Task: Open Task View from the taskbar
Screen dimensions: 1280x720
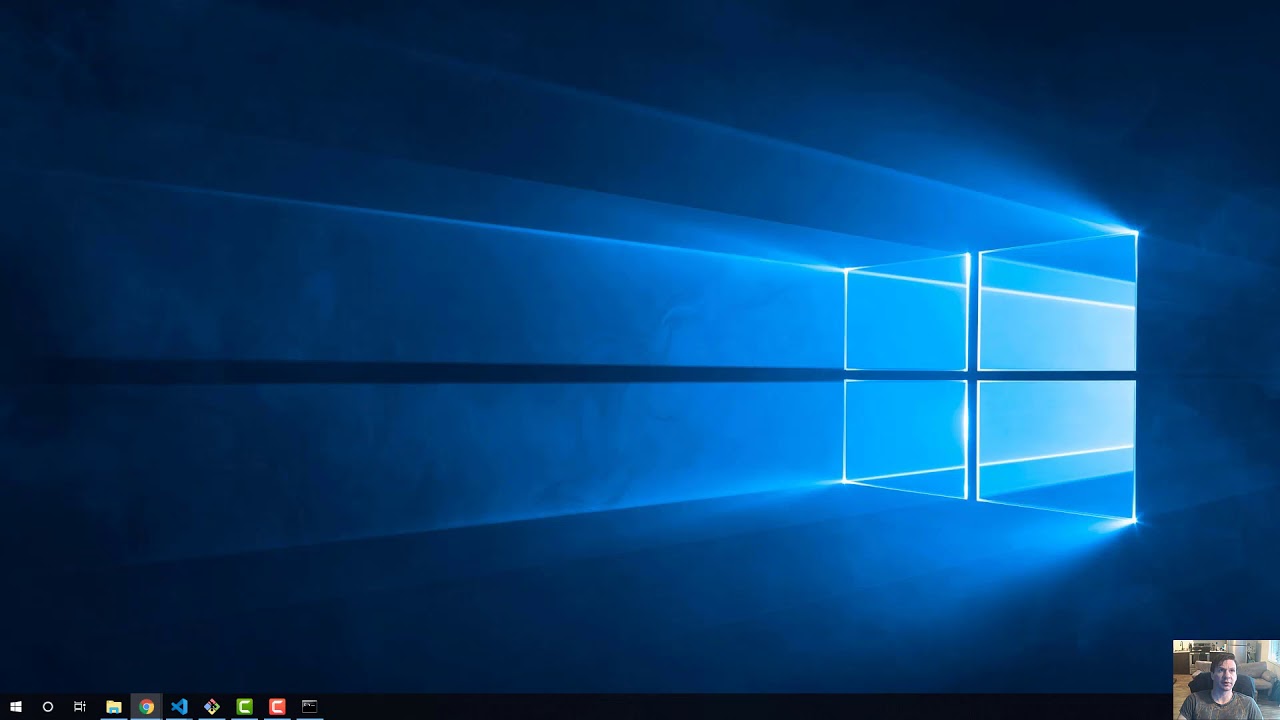Action: point(80,707)
